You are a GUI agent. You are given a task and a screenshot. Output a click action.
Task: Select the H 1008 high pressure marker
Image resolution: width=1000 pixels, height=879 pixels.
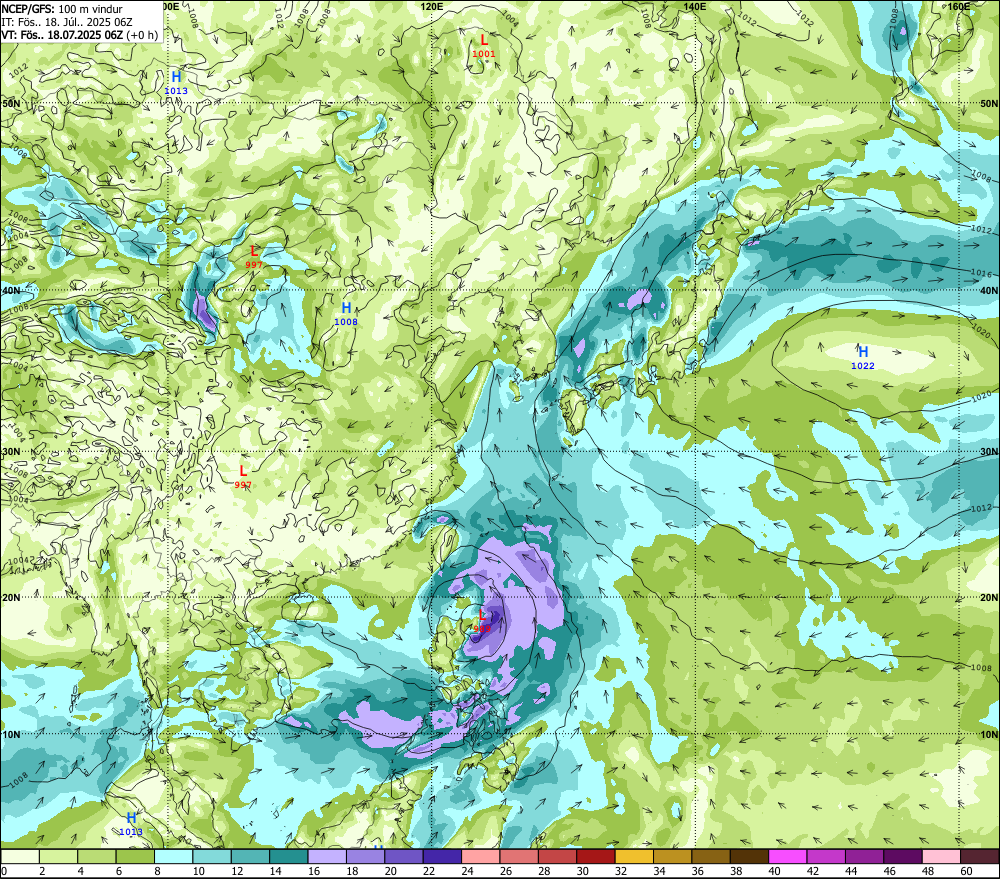346,315
